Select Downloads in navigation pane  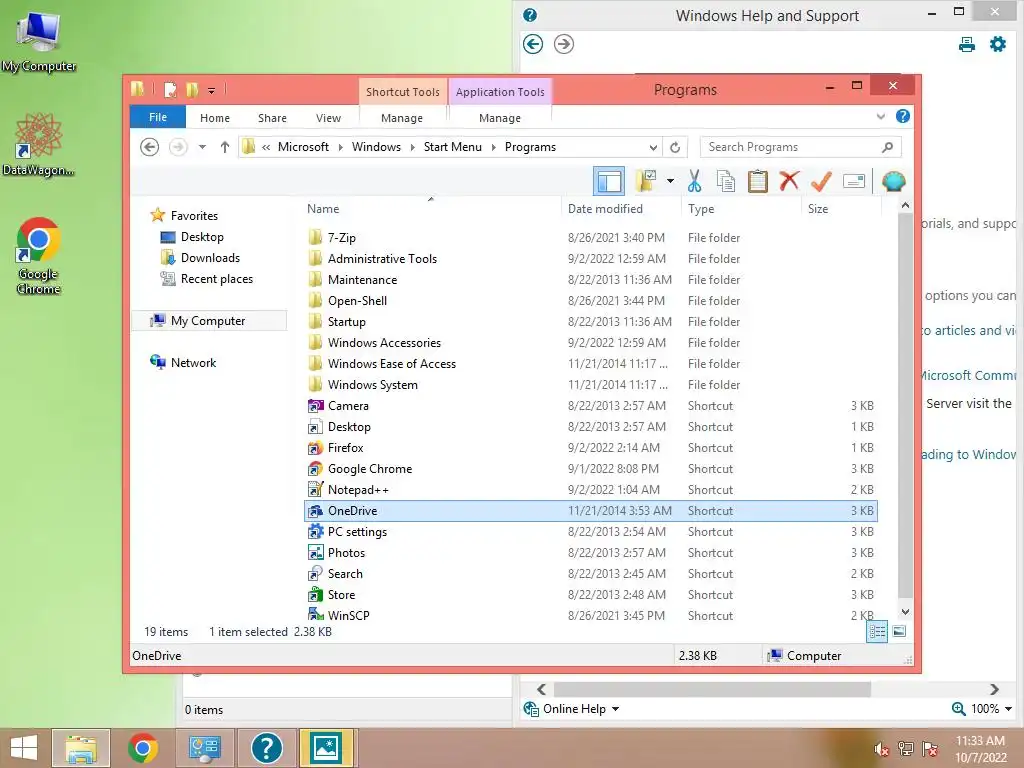coord(210,258)
